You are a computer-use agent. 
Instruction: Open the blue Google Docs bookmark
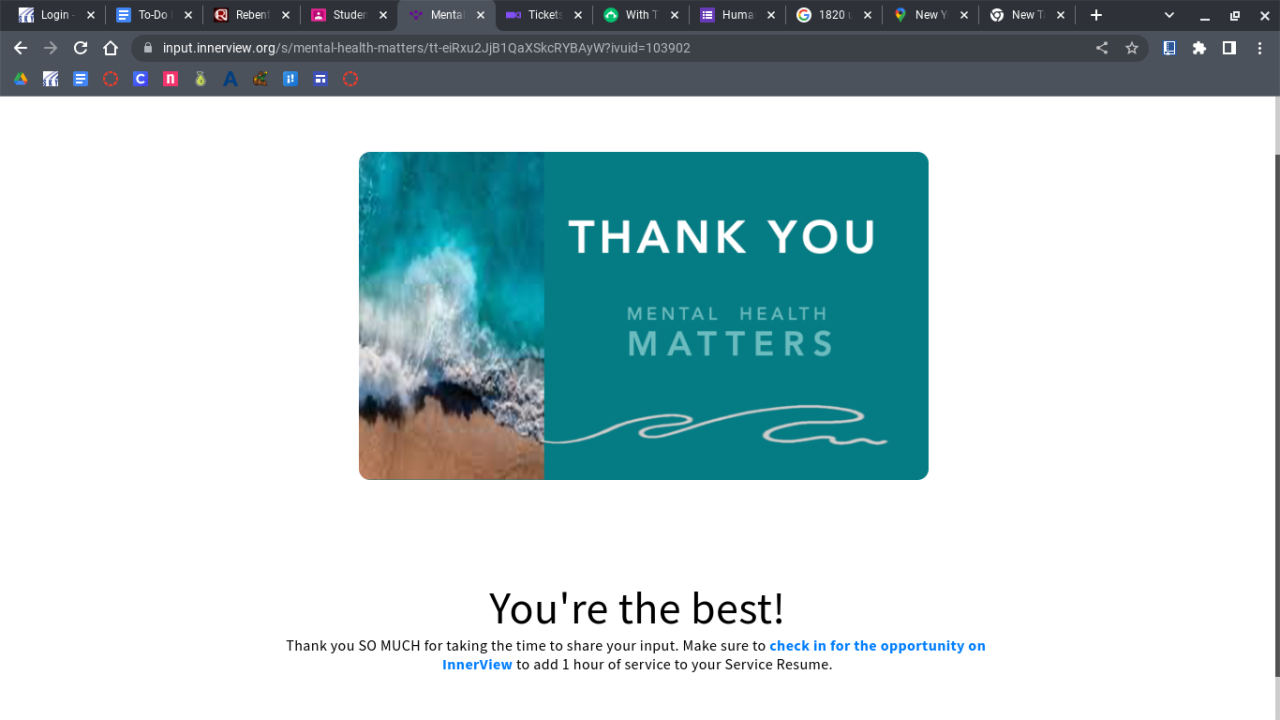[80, 79]
